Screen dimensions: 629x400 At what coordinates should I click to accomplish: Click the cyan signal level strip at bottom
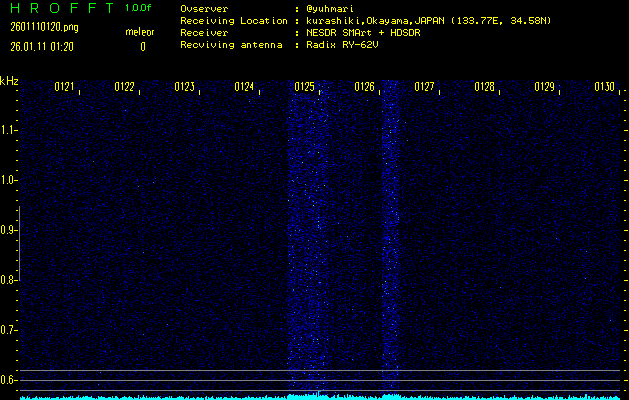pyautogui.click(x=314, y=396)
